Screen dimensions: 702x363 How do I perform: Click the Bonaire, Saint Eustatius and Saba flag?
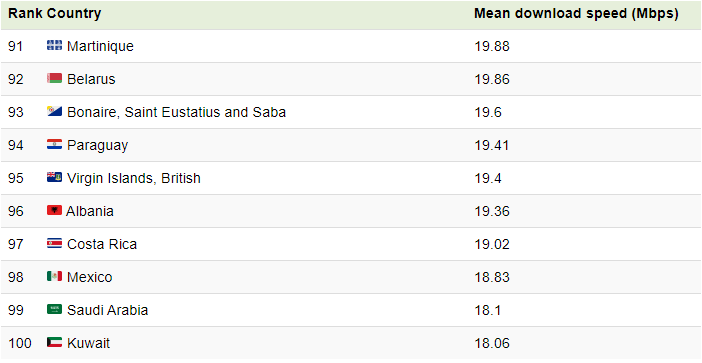54,111
